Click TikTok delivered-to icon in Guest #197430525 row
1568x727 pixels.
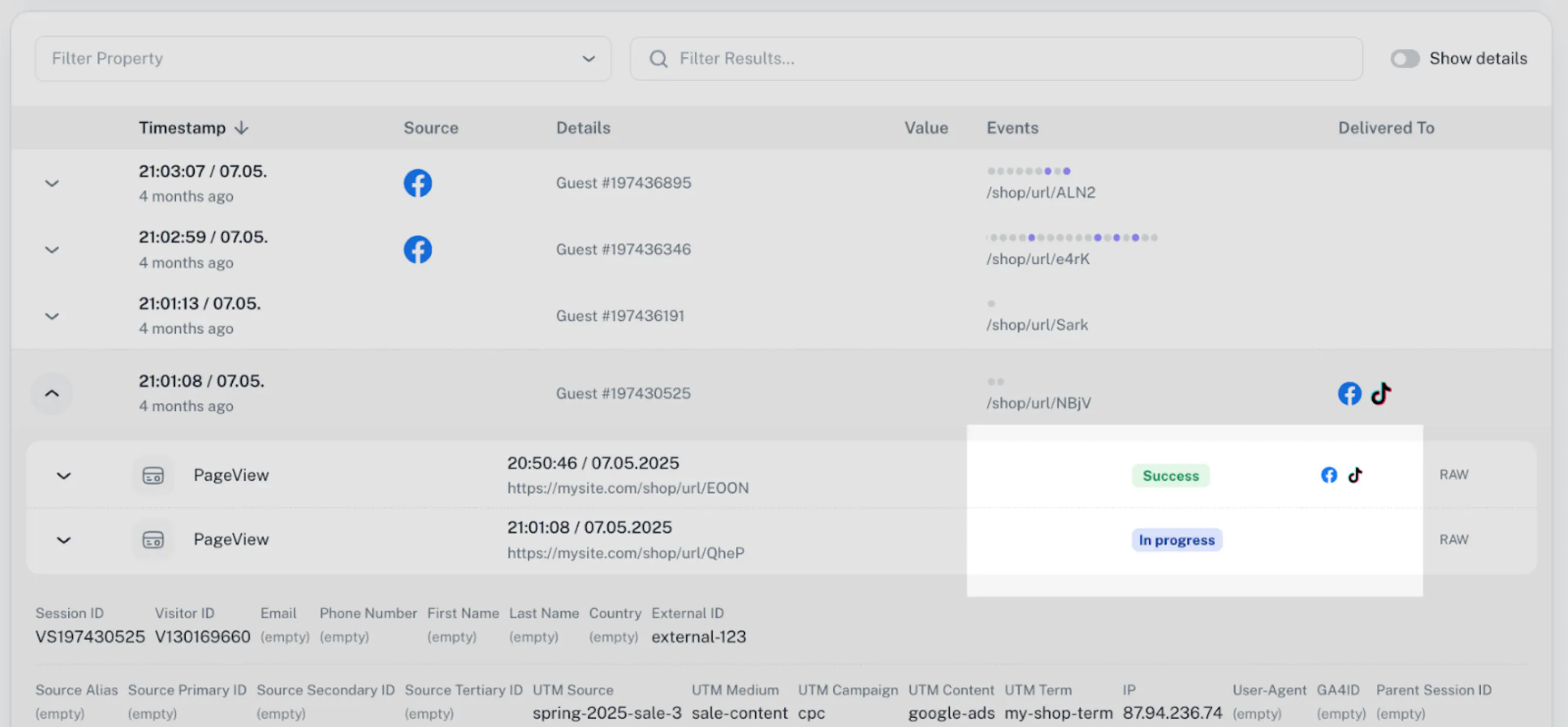1380,393
